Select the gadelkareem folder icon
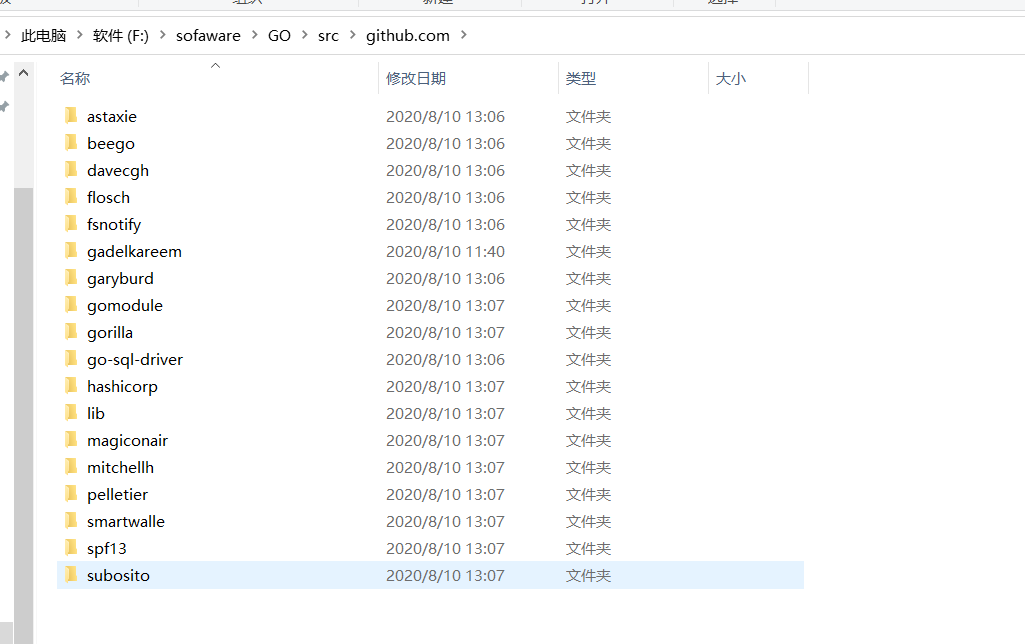The image size is (1025, 644). (x=71, y=251)
